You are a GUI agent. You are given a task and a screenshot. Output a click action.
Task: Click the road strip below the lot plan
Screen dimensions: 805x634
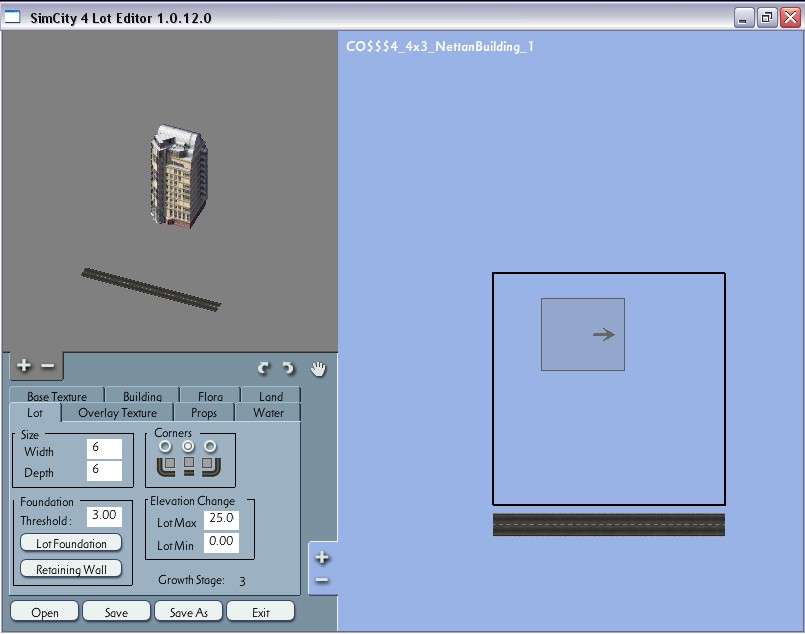tap(608, 525)
